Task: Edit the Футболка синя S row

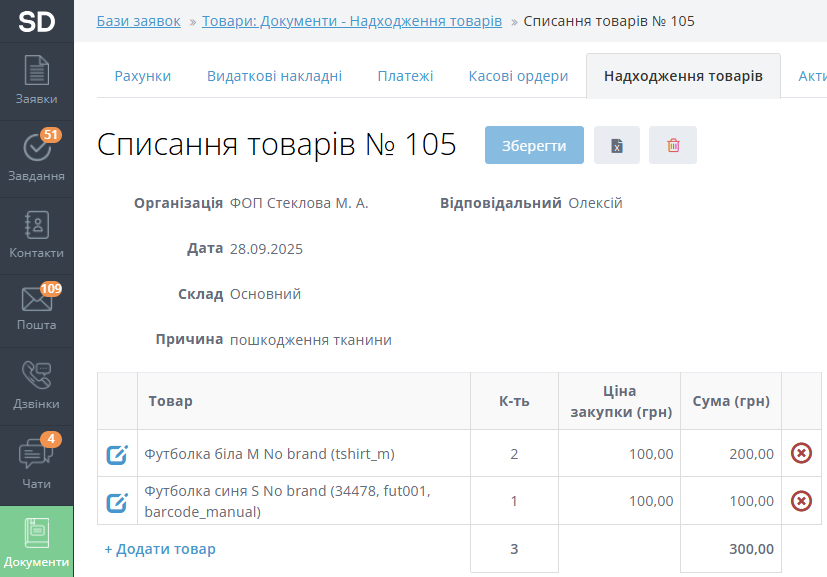Action: [x=117, y=502]
